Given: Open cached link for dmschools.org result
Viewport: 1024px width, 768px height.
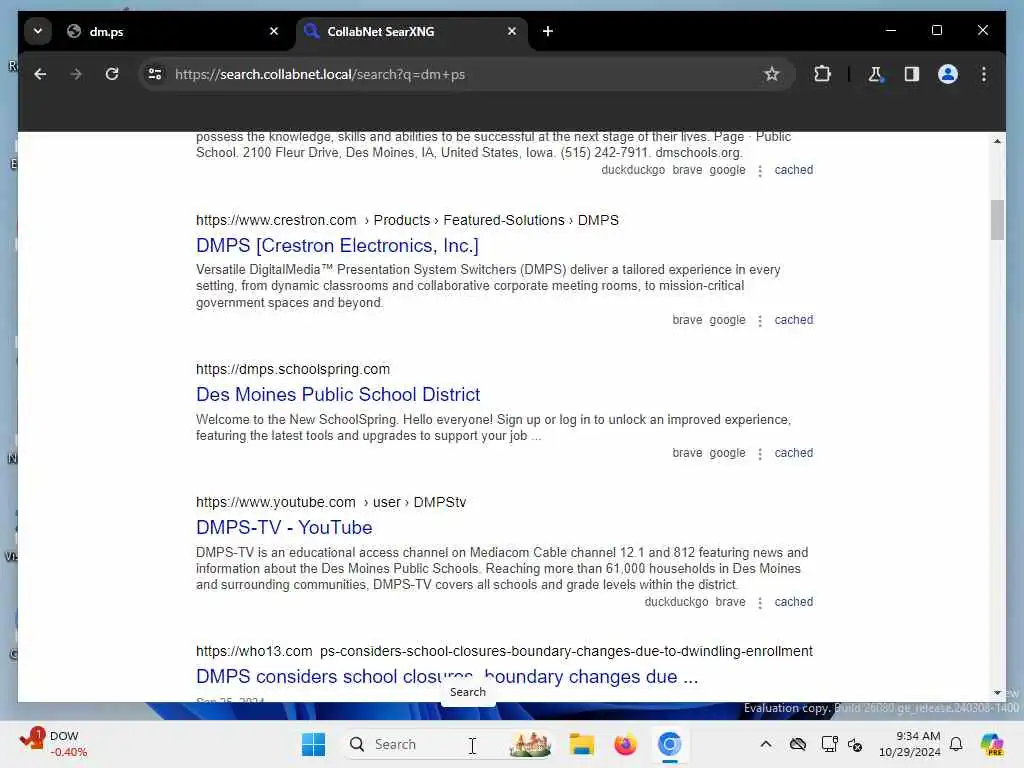Looking at the screenshot, I should click(793, 170).
